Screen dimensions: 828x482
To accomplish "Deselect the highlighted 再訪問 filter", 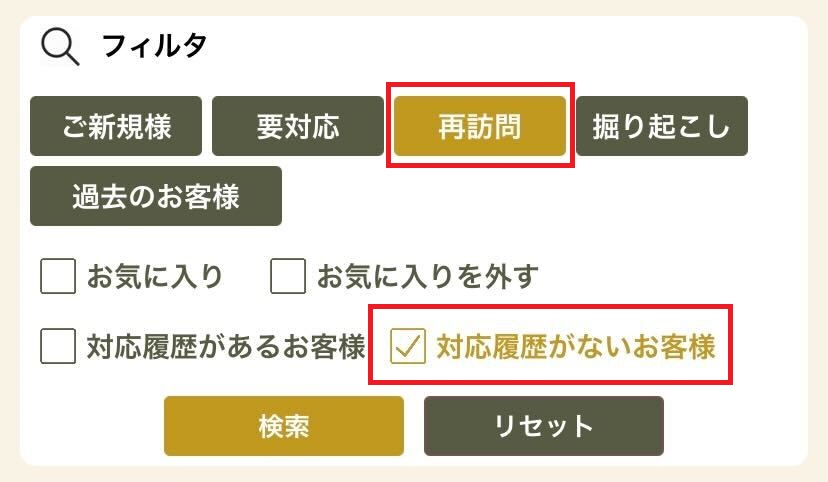I will pos(480,127).
